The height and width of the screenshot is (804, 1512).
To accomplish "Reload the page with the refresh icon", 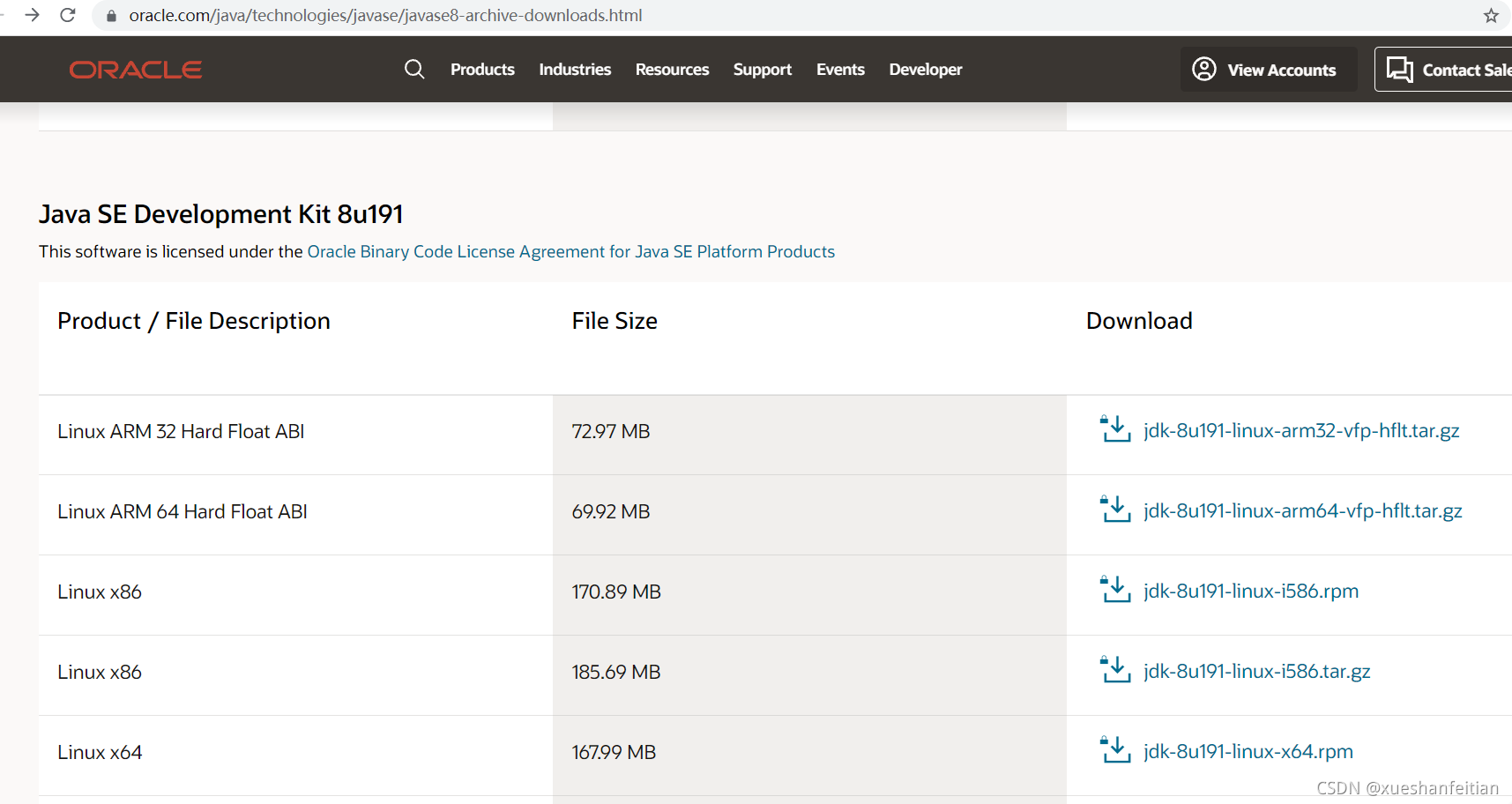I will [x=68, y=15].
